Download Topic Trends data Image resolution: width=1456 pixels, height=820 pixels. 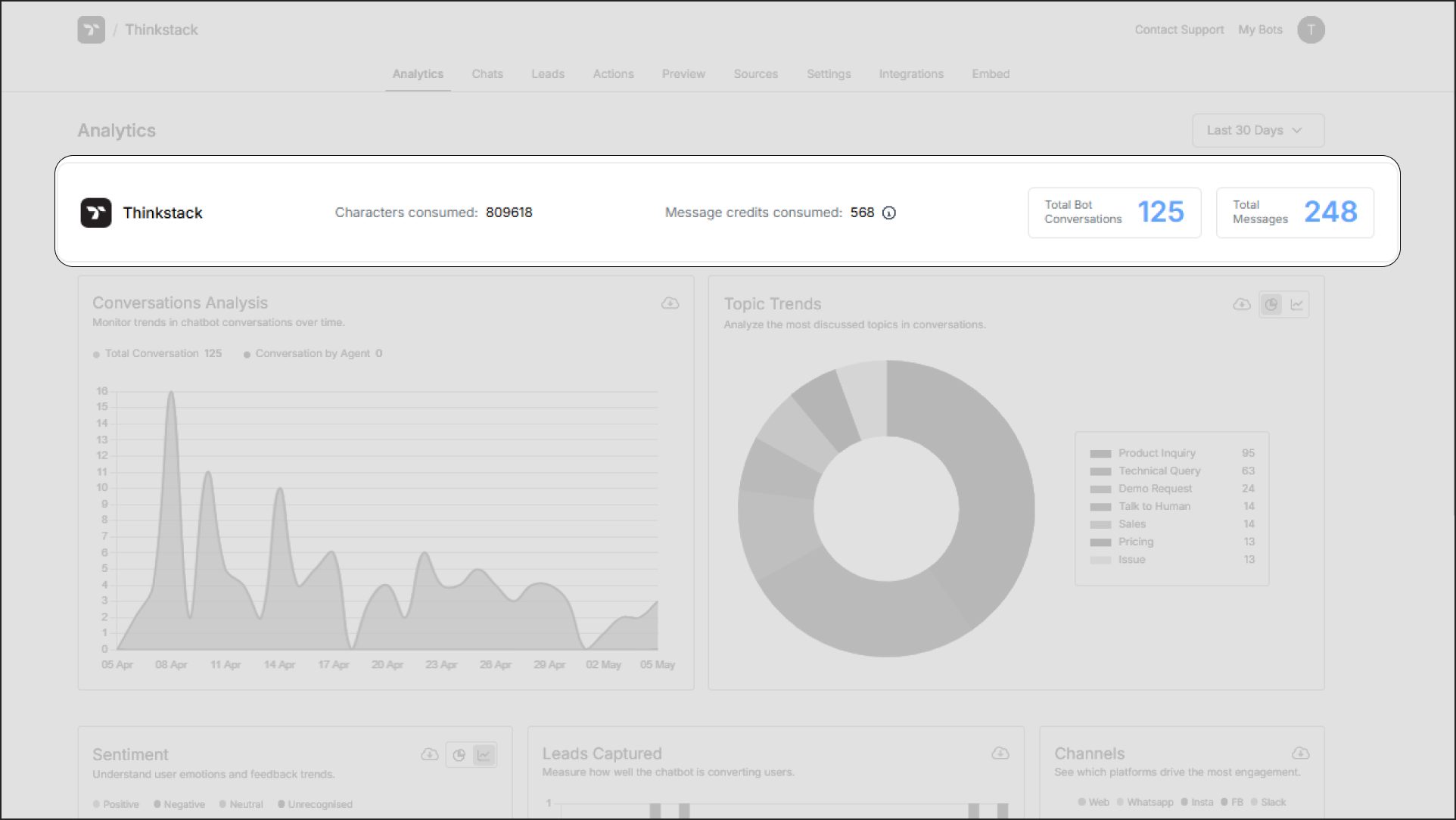1242,304
